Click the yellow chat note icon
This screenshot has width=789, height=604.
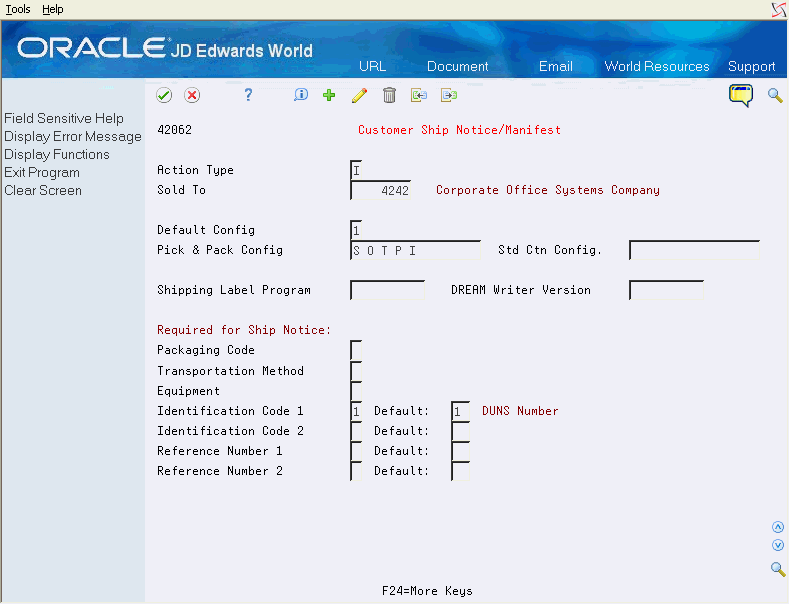[741, 95]
